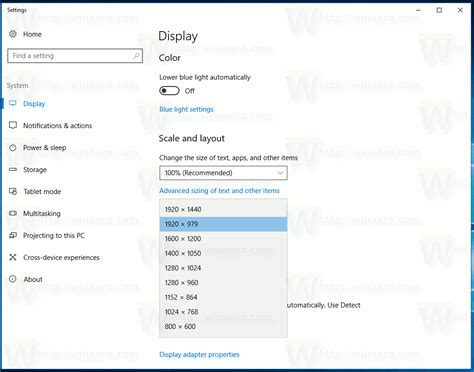Click the Power & sleep icon
474x372 pixels.
[13, 147]
